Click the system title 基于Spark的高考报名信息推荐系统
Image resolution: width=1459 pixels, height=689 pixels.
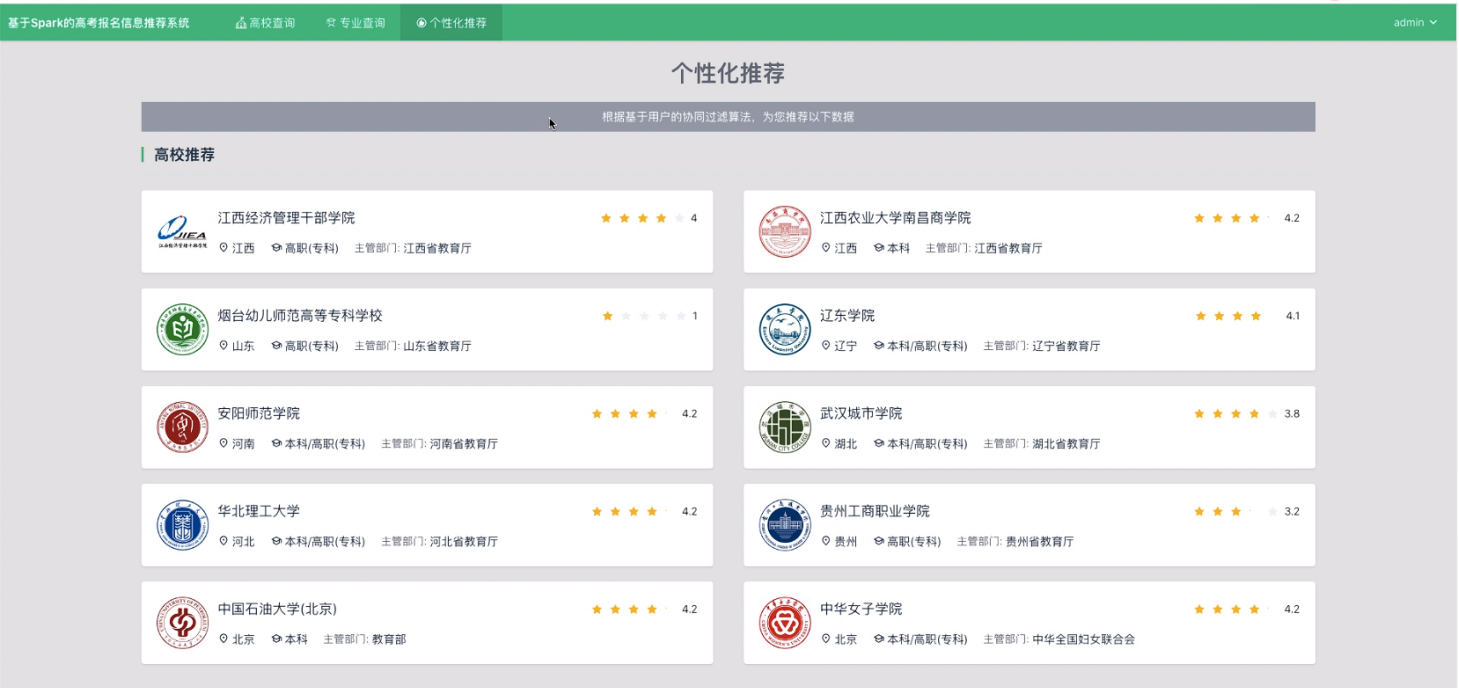pos(98,22)
